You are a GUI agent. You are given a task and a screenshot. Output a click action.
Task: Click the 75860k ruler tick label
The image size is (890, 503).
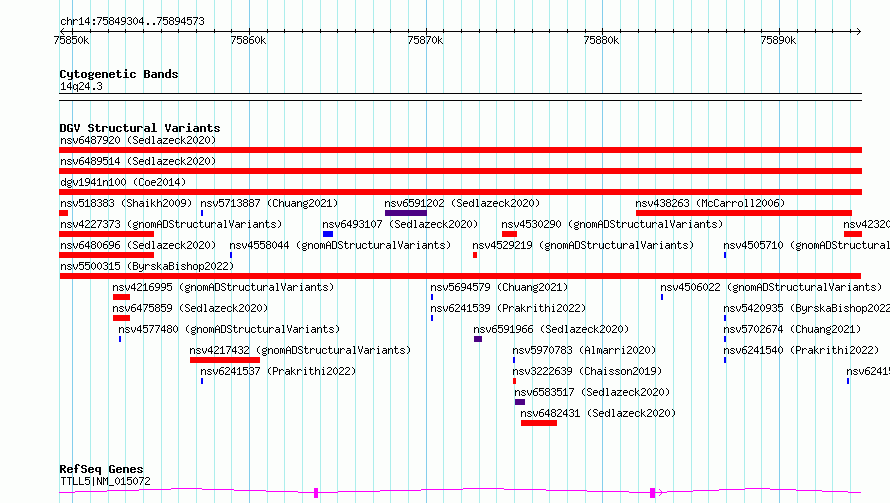(248, 40)
